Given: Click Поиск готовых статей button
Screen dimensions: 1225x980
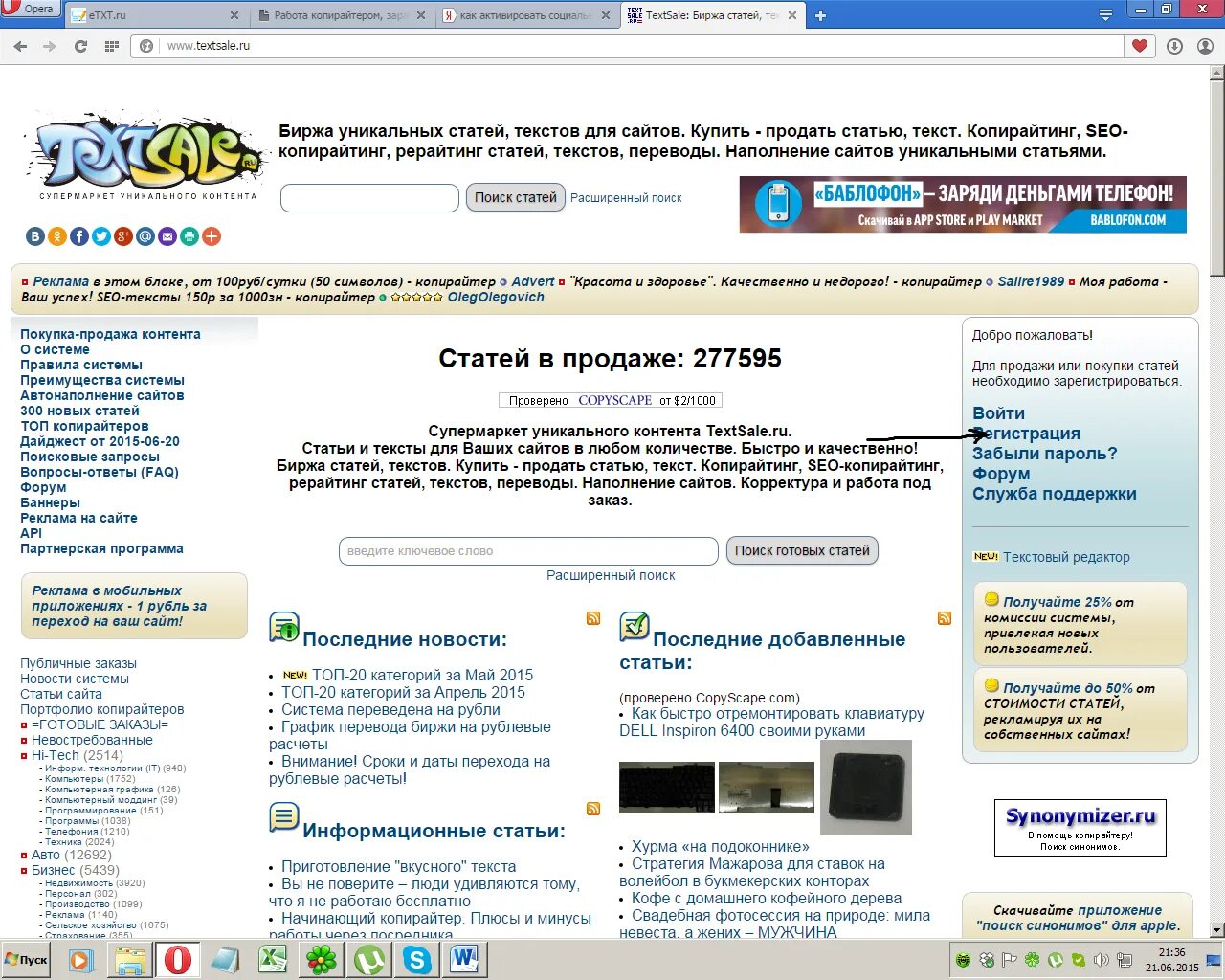Looking at the screenshot, I should pyautogui.click(x=802, y=551).
